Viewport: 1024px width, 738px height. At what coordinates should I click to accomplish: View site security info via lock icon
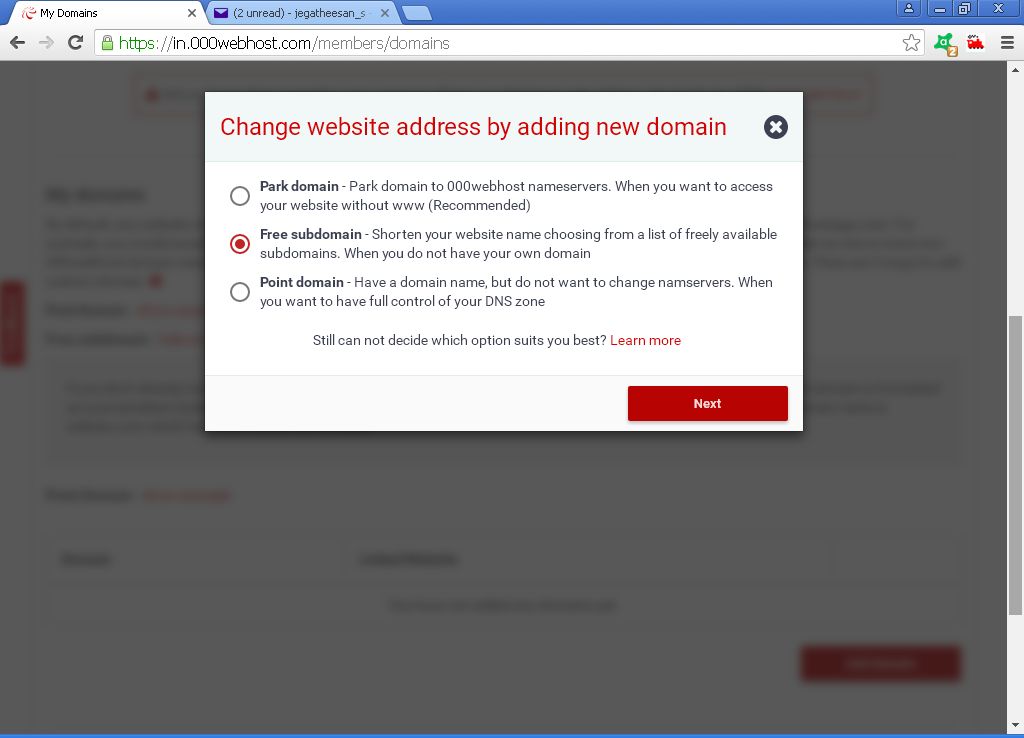(x=107, y=43)
